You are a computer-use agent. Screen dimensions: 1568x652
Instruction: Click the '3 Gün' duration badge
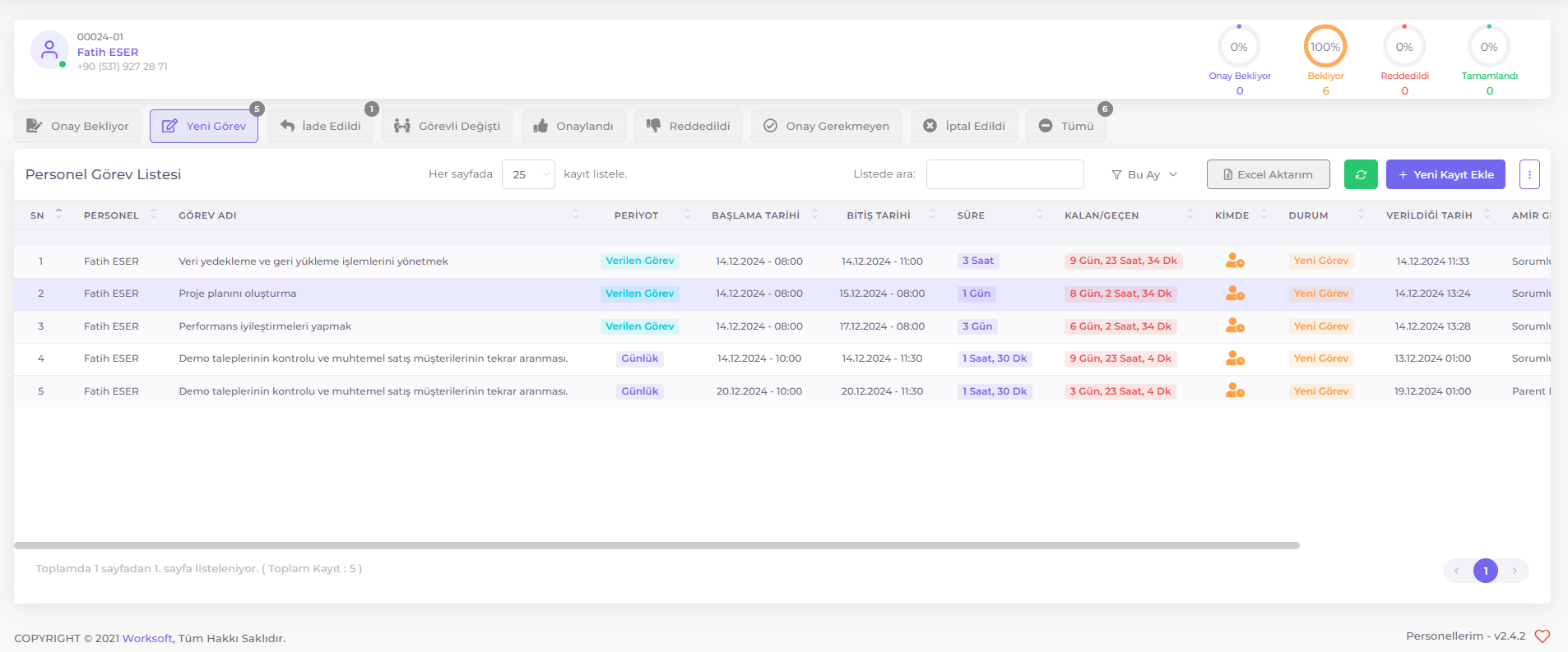977,326
